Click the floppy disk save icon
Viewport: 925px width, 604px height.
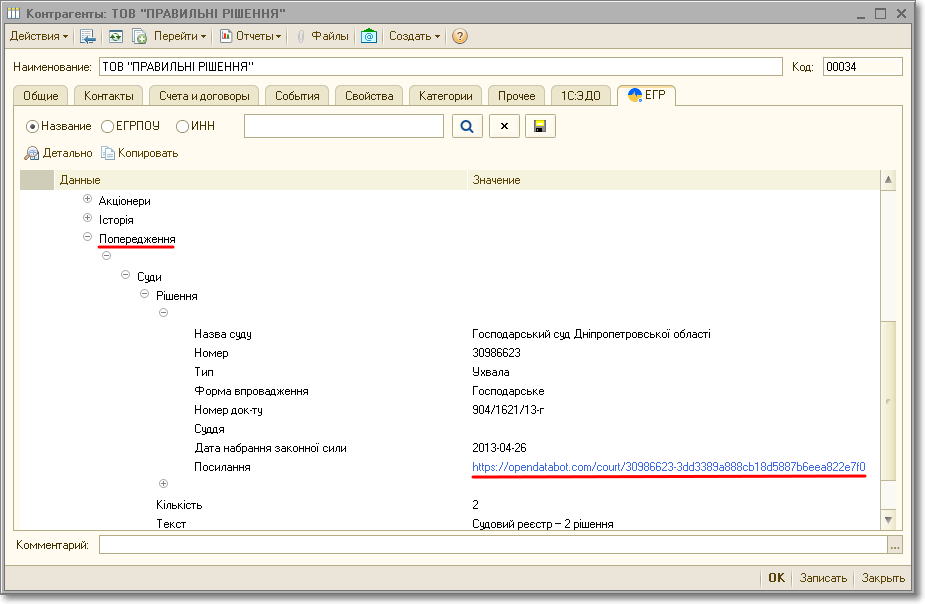540,126
